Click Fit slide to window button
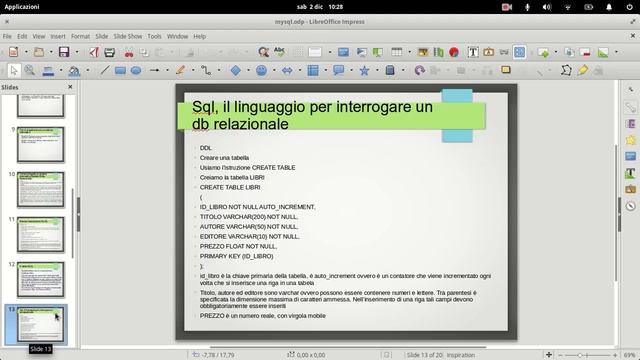Viewport: 640px width, 360px height. pyautogui.click(x=549, y=355)
